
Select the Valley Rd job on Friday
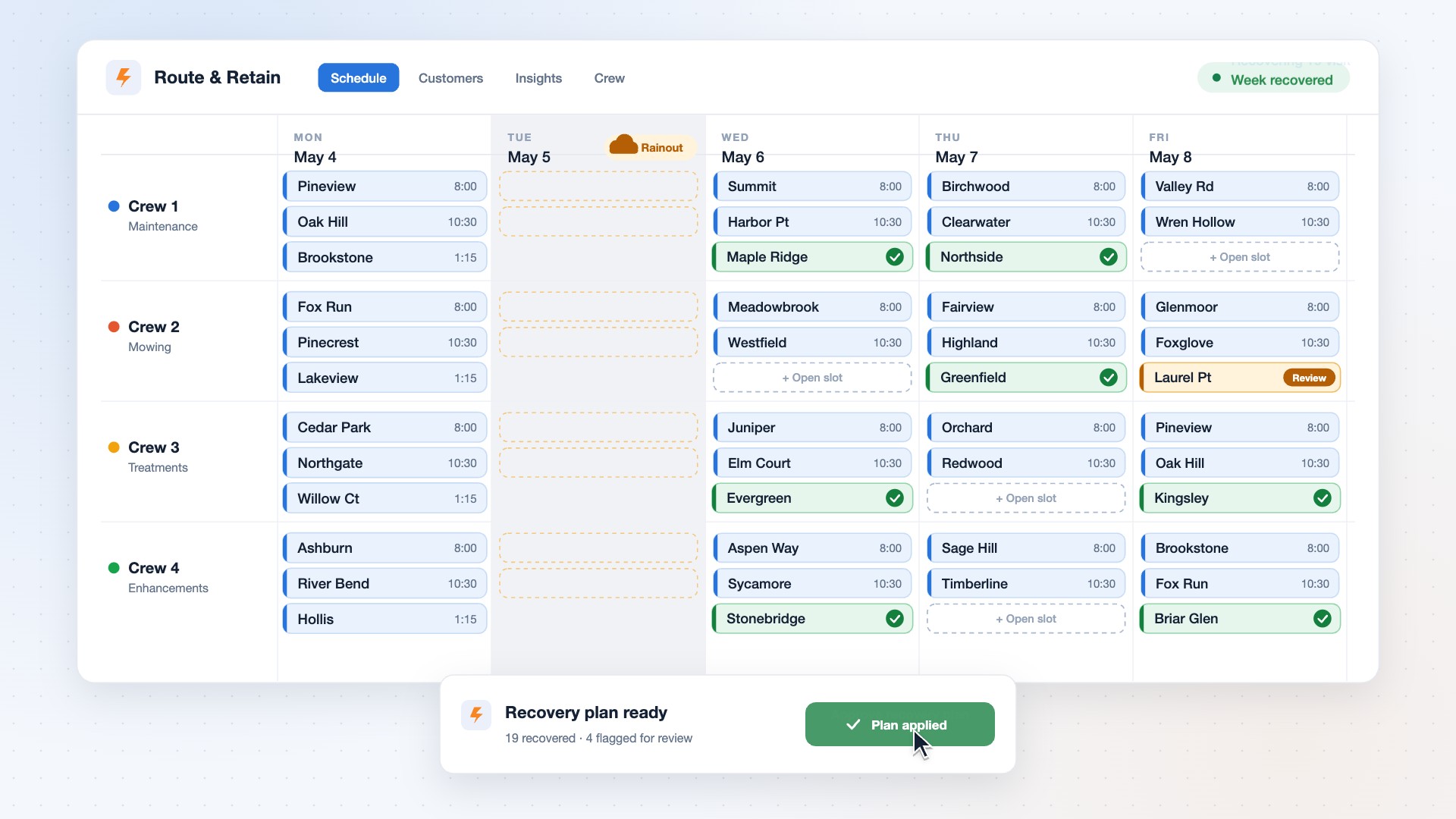pos(1240,187)
